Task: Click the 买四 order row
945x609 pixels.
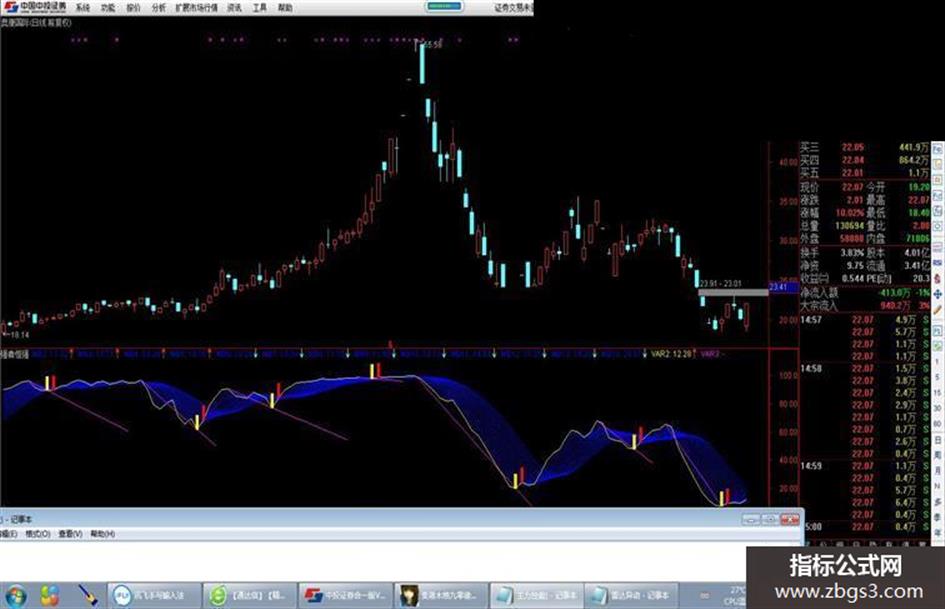Action: 864,160
